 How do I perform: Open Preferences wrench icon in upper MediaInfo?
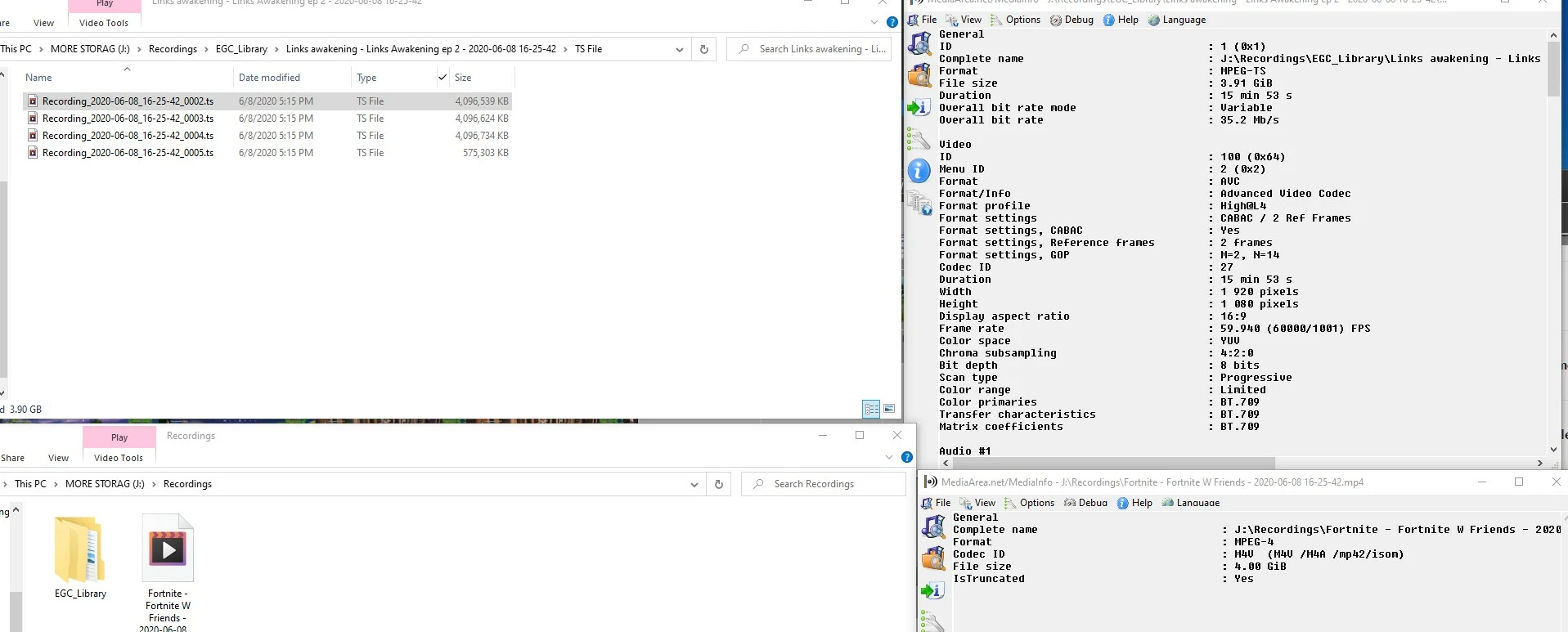(x=919, y=140)
